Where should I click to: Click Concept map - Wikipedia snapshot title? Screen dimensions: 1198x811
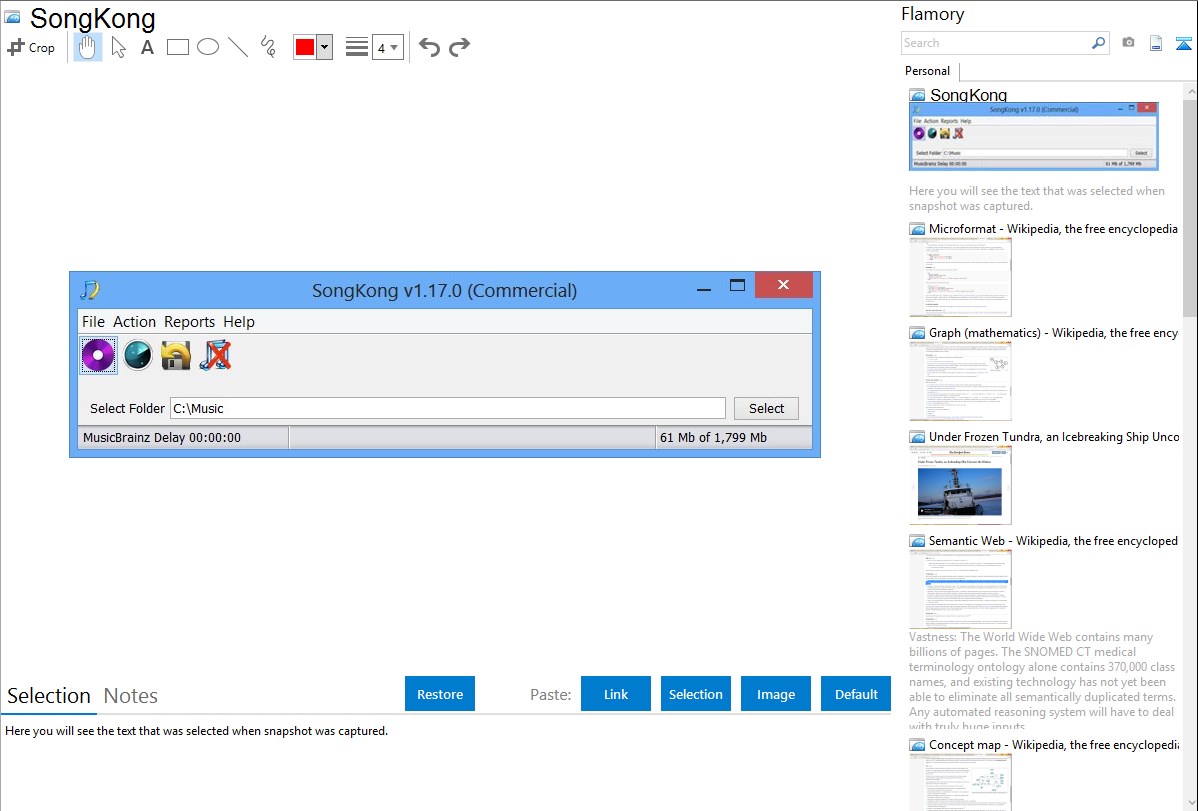pyautogui.click(x=1053, y=744)
